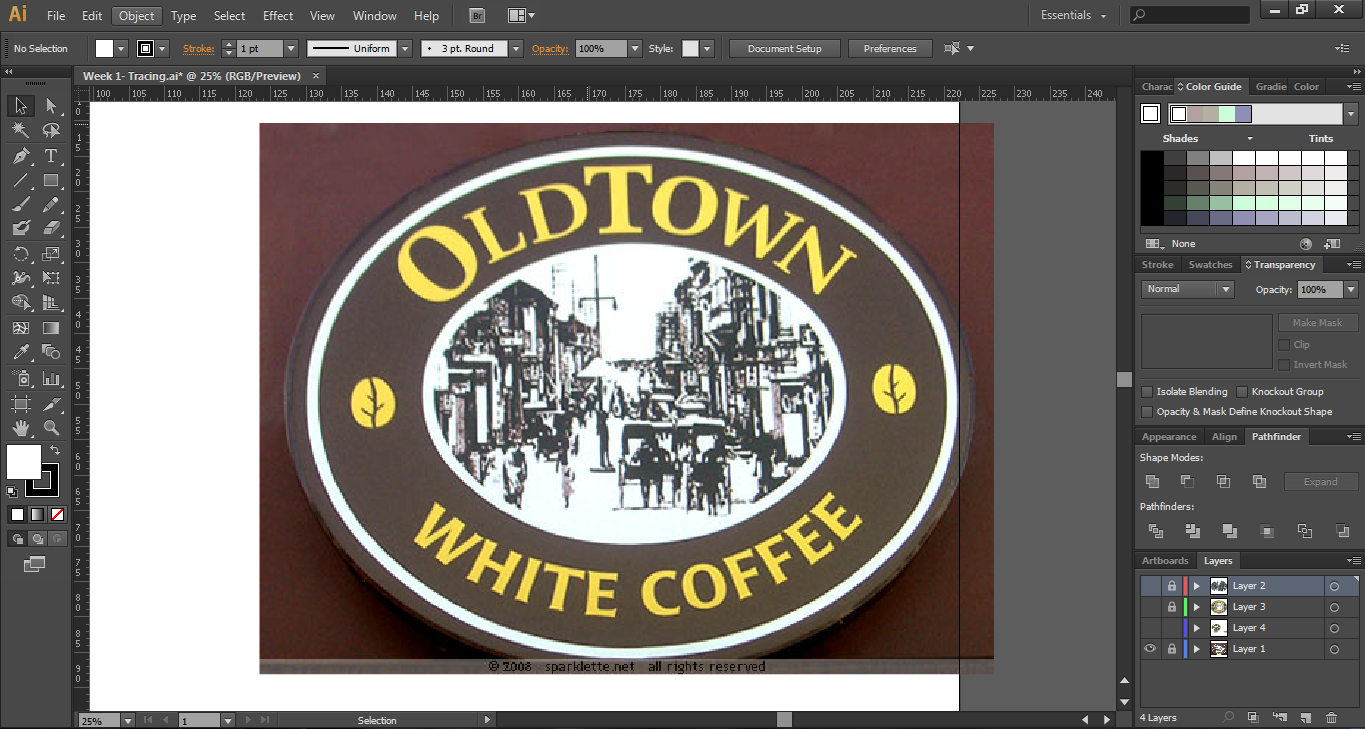Screen dimensions: 1365x729
Task: Select the Pen tool
Action: [x=20, y=156]
